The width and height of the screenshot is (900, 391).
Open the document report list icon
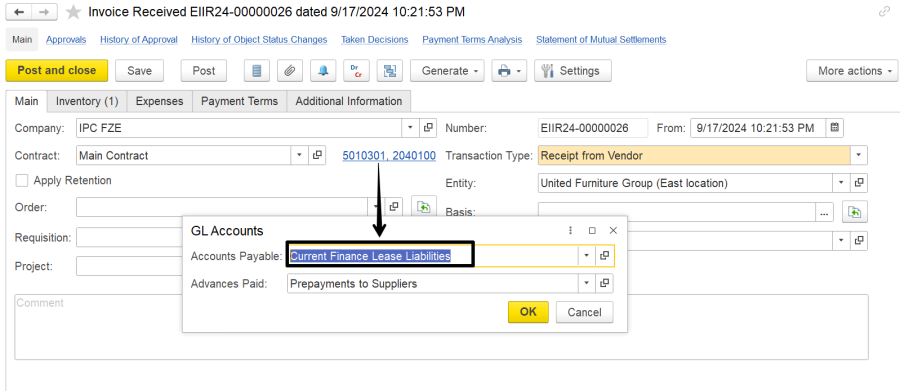(x=257, y=71)
